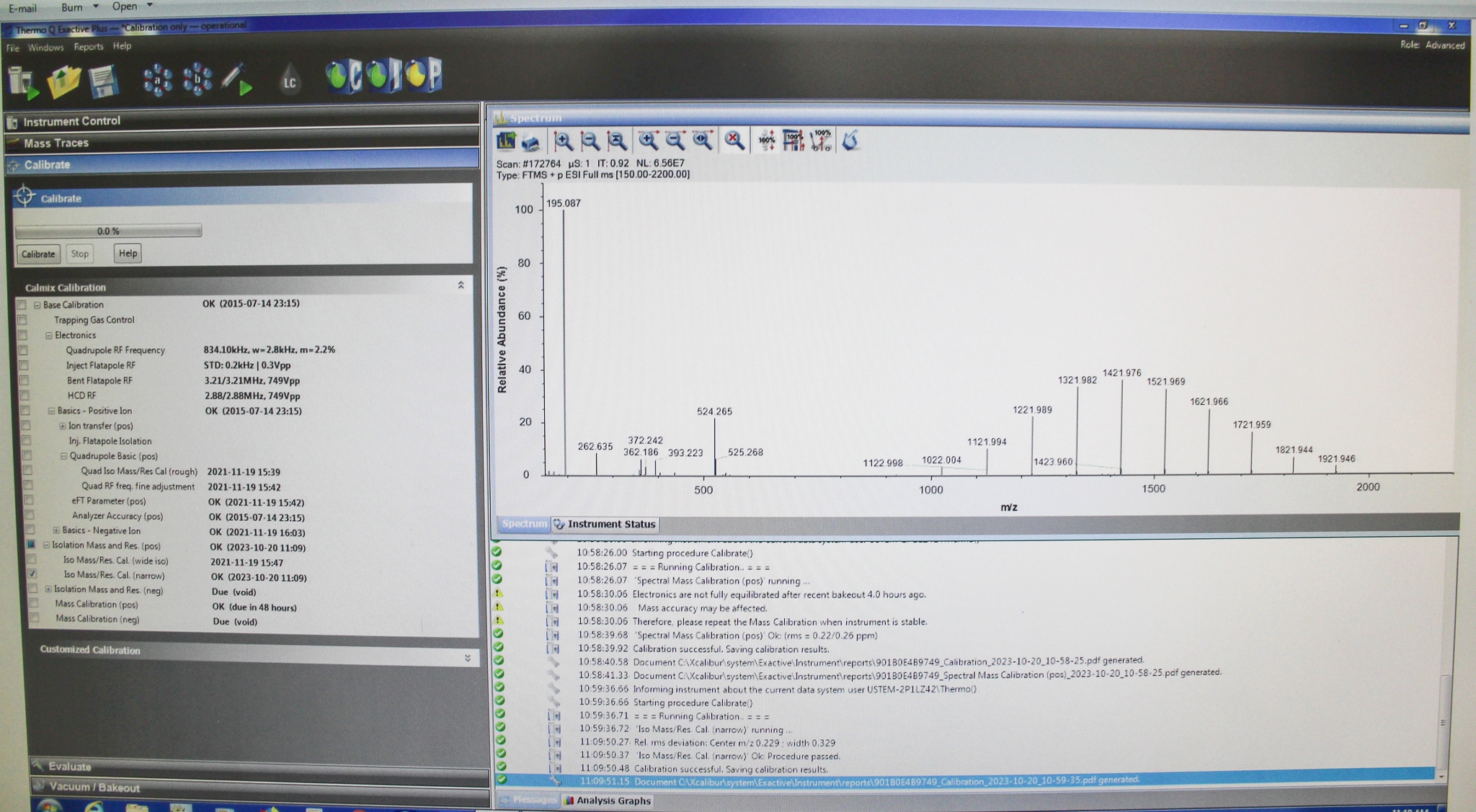Click the Stop button

(x=79, y=254)
